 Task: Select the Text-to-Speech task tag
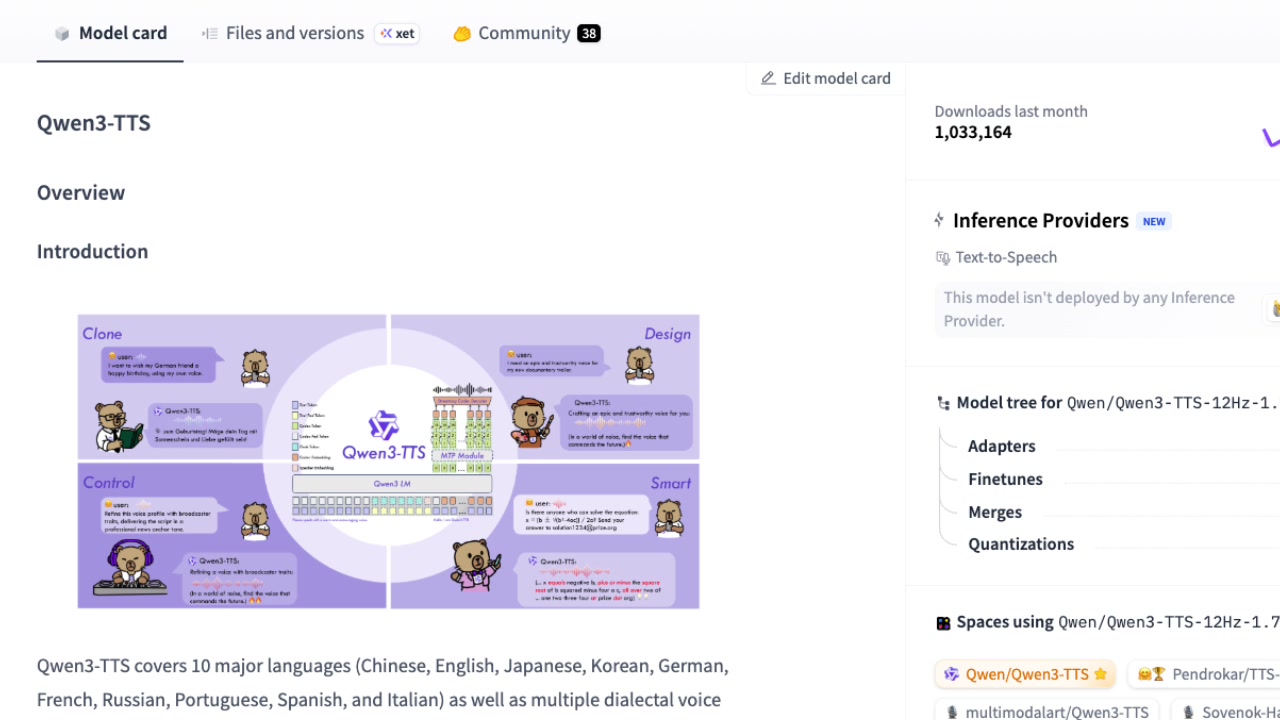(1005, 257)
